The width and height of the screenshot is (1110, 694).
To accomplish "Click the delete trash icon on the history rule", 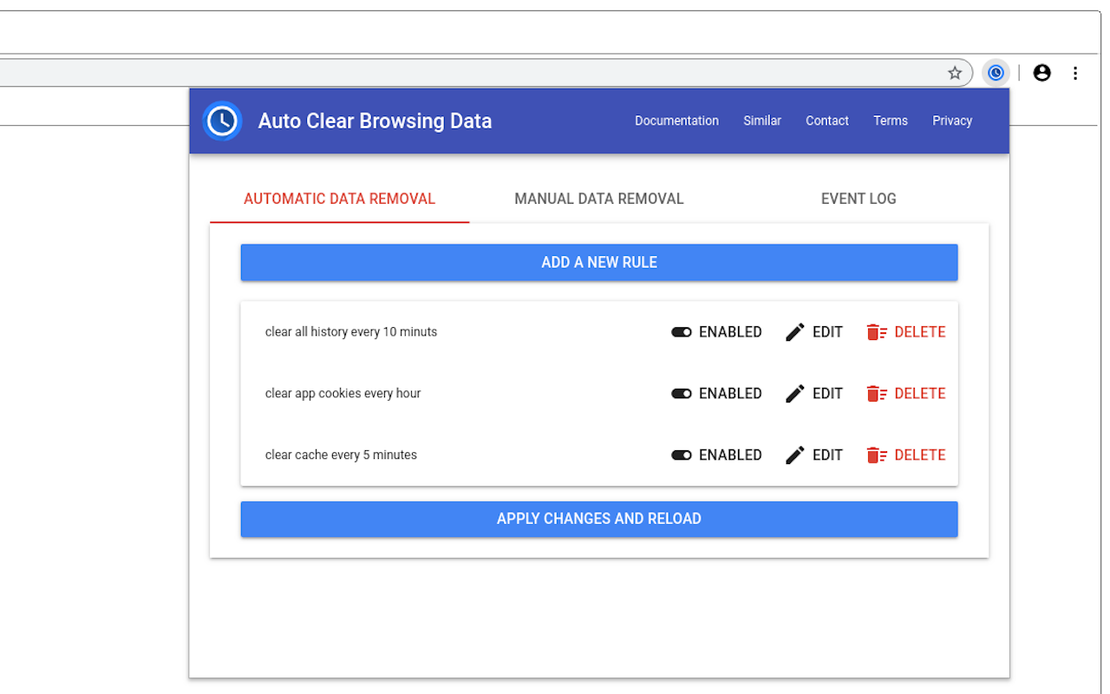I will pos(877,331).
